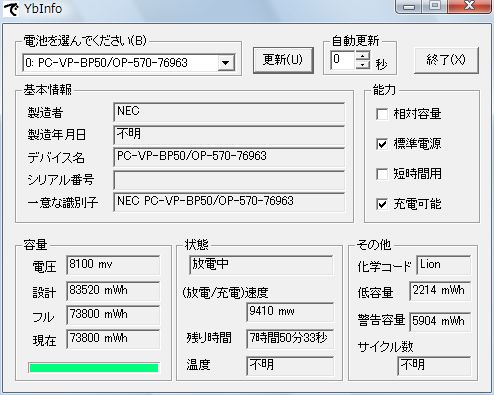The width and height of the screenshot is (494, 395).
Task: Click the 一意な識別子 label
Action: pos(63,203)
